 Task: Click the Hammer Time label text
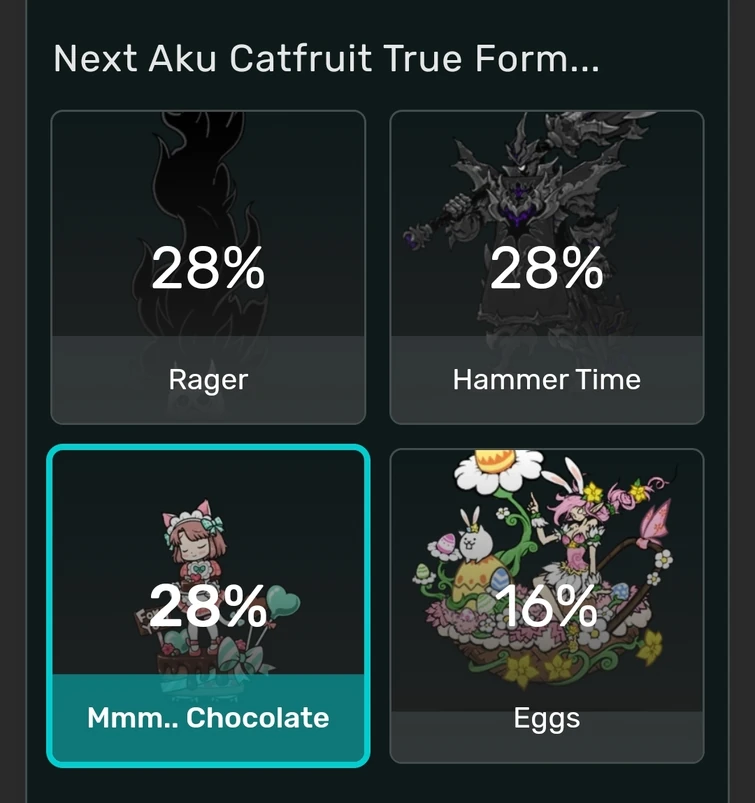click(546, 379)
